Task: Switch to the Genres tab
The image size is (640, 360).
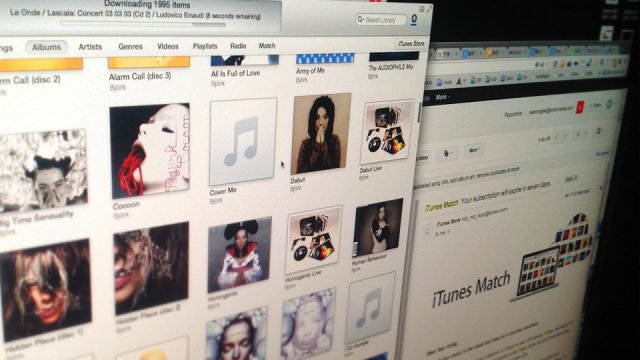Action: 130,47
